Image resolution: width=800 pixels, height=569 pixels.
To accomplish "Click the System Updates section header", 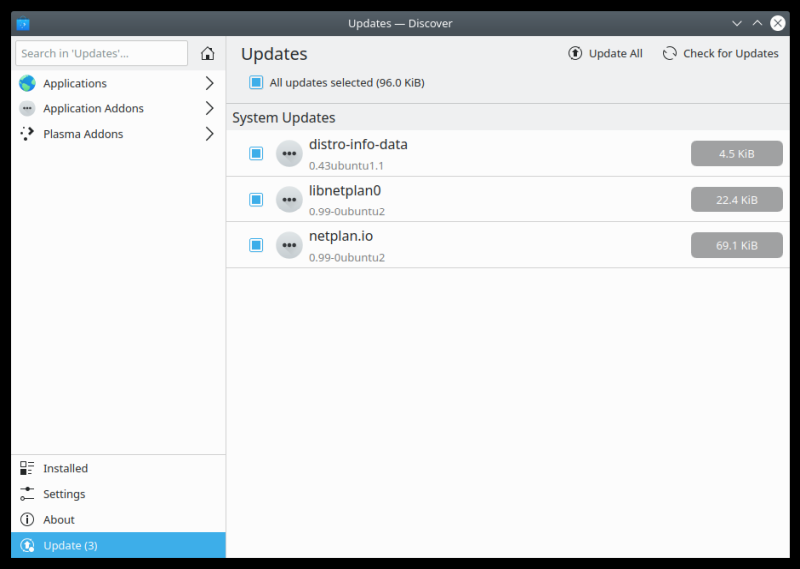I will [284, 118].
